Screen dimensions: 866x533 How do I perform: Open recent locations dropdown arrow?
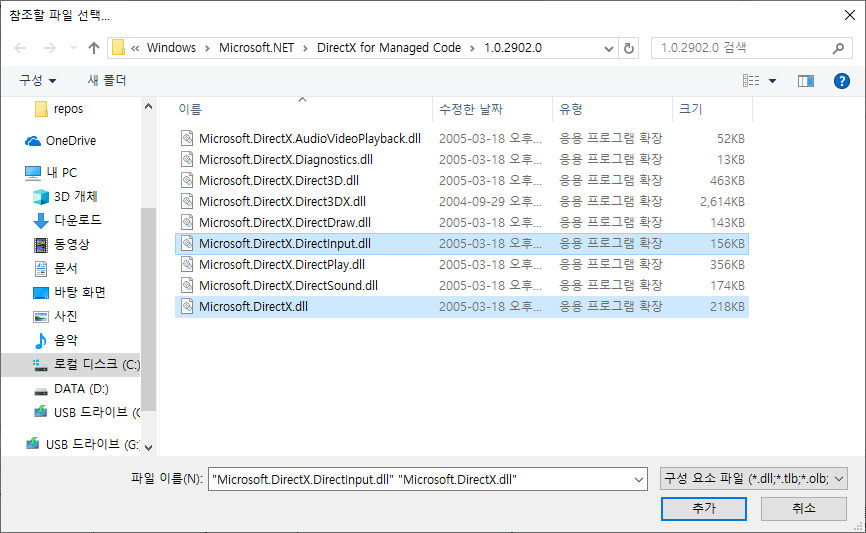click(x=73, y=48)
